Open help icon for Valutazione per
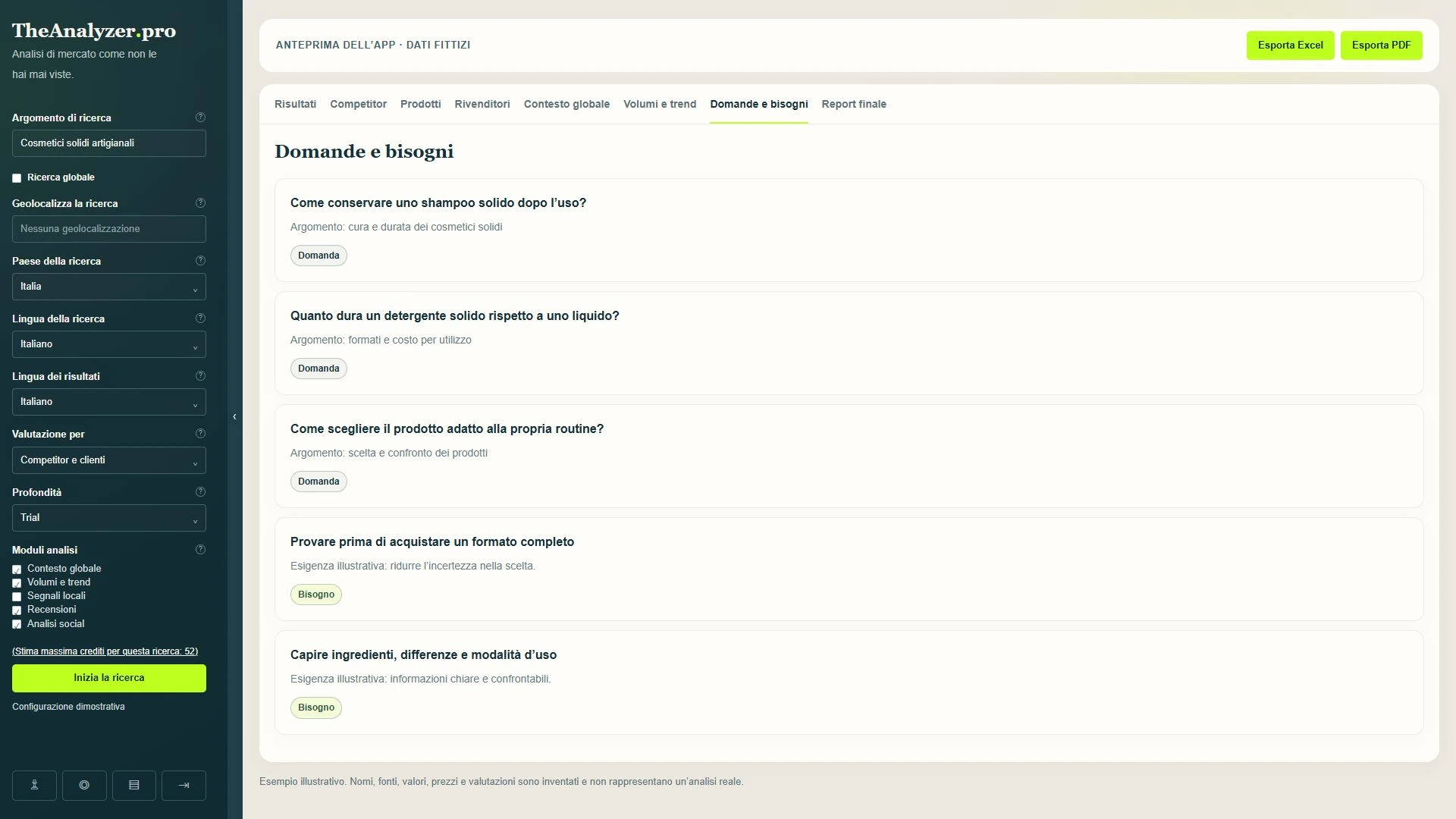This screenshot has height=819, width=1456. point(200,434)
